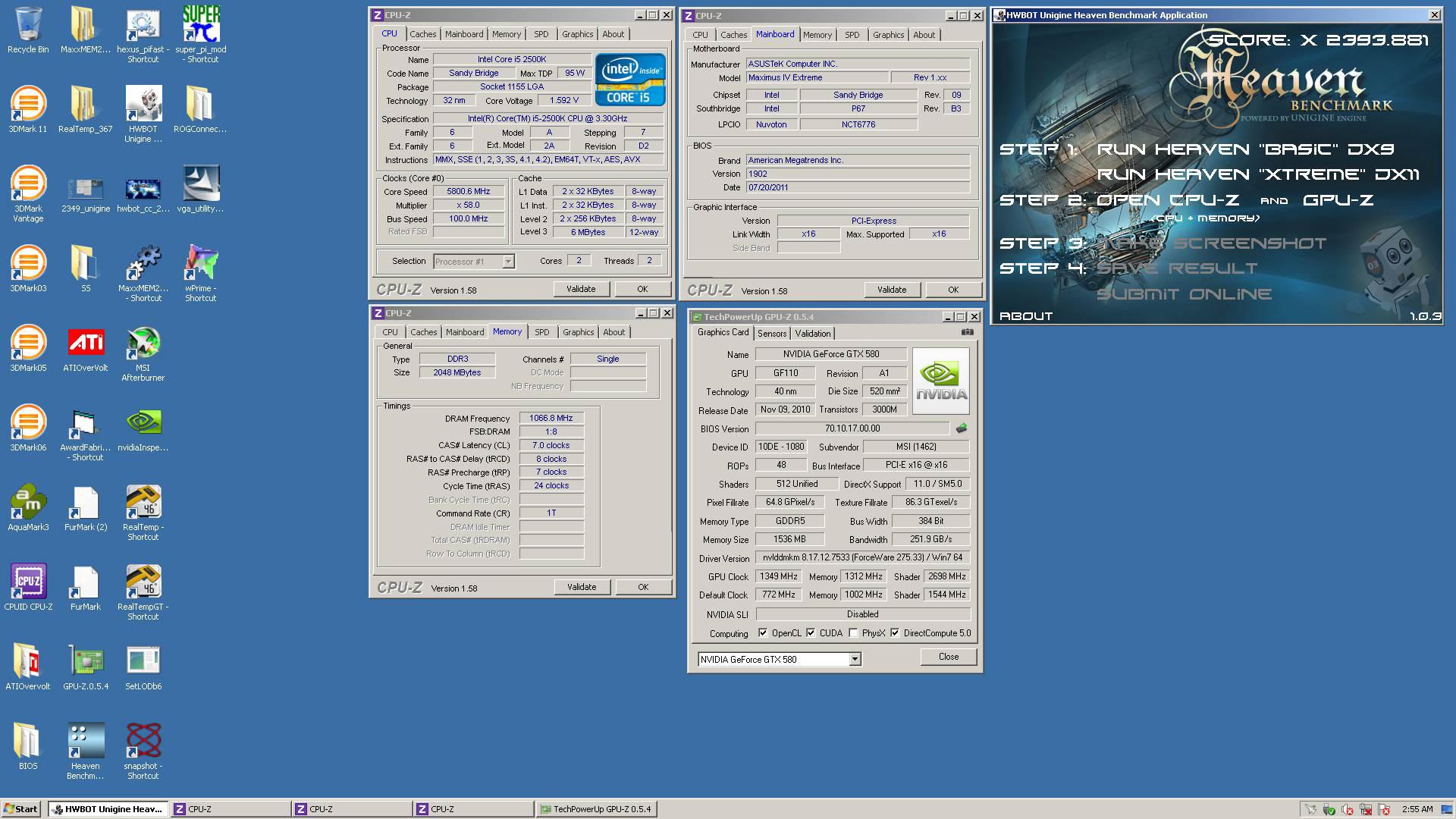Switch to Sensors tab in GPU-Z

pyautogui.click(x=772, y=334)
